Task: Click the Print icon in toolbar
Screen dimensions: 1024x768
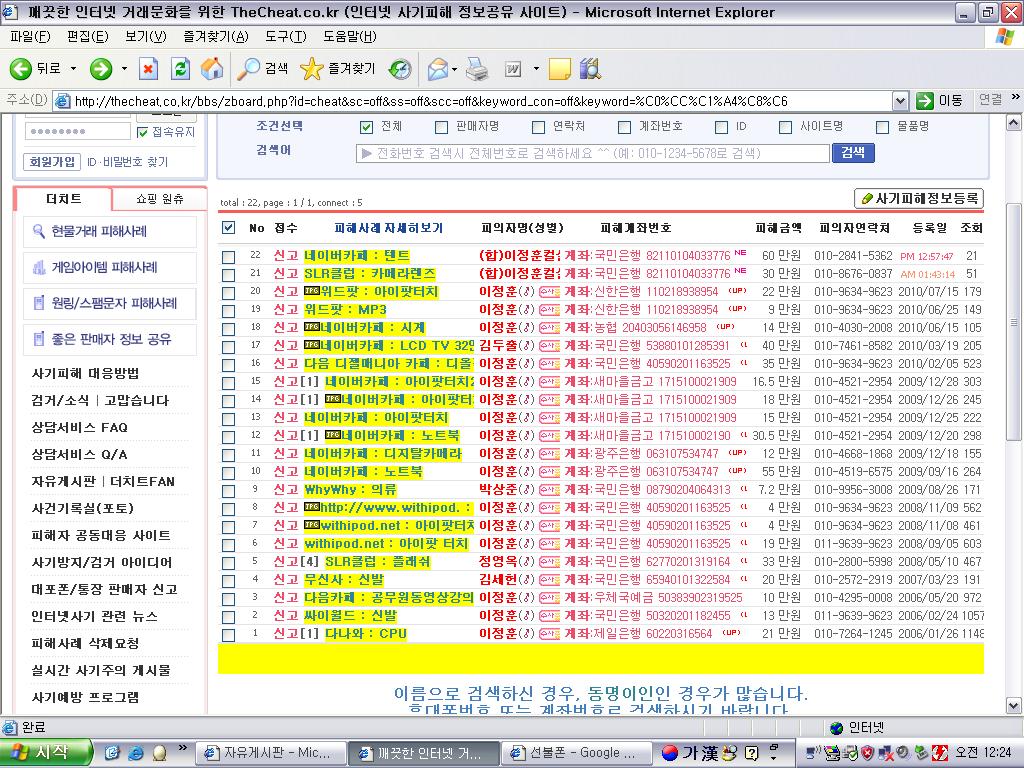Action: coord(477,69)
